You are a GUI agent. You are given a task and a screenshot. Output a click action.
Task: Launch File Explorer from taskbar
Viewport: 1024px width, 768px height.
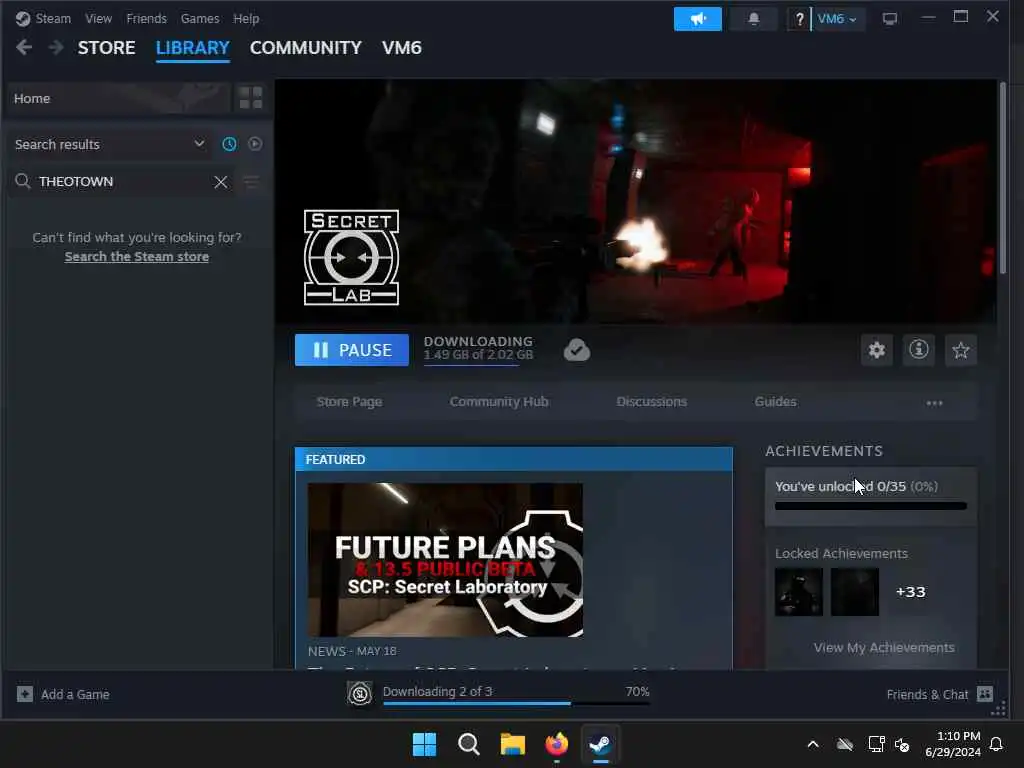[513, 744]
